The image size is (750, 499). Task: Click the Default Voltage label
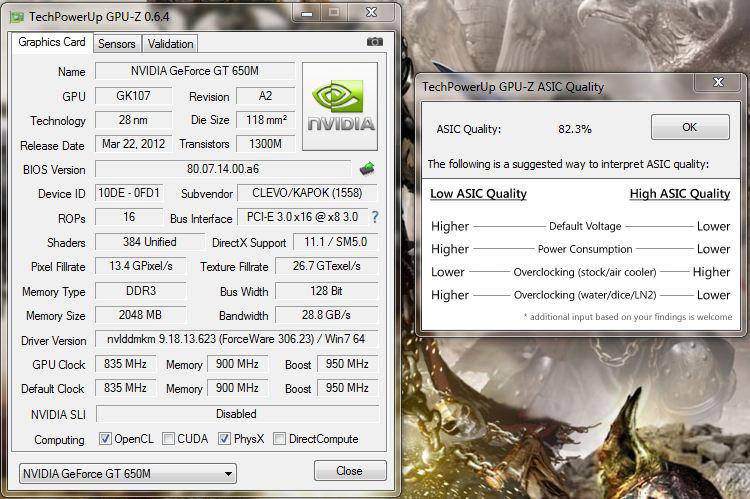pos(585,226)
